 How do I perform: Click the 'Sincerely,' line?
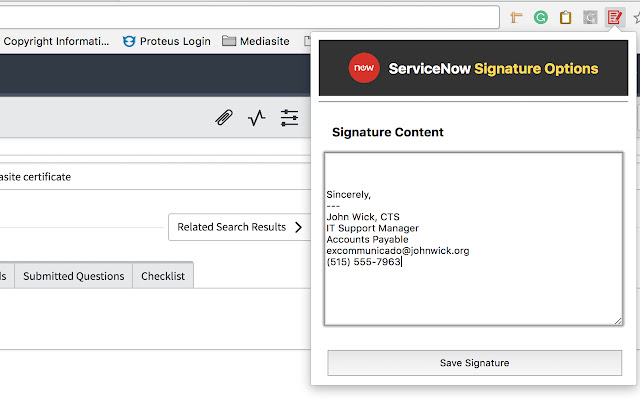coord(348,195)
